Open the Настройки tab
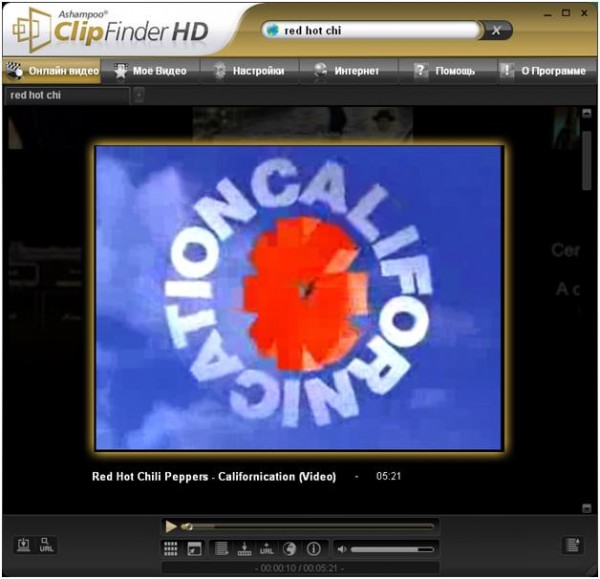 [x=249, y=71]
